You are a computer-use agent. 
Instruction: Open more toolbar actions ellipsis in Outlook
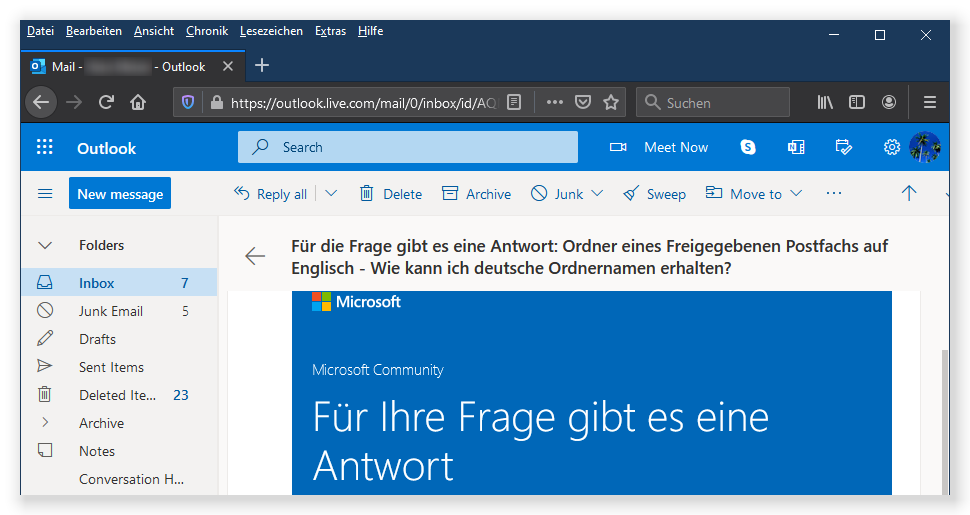[834, 193]
